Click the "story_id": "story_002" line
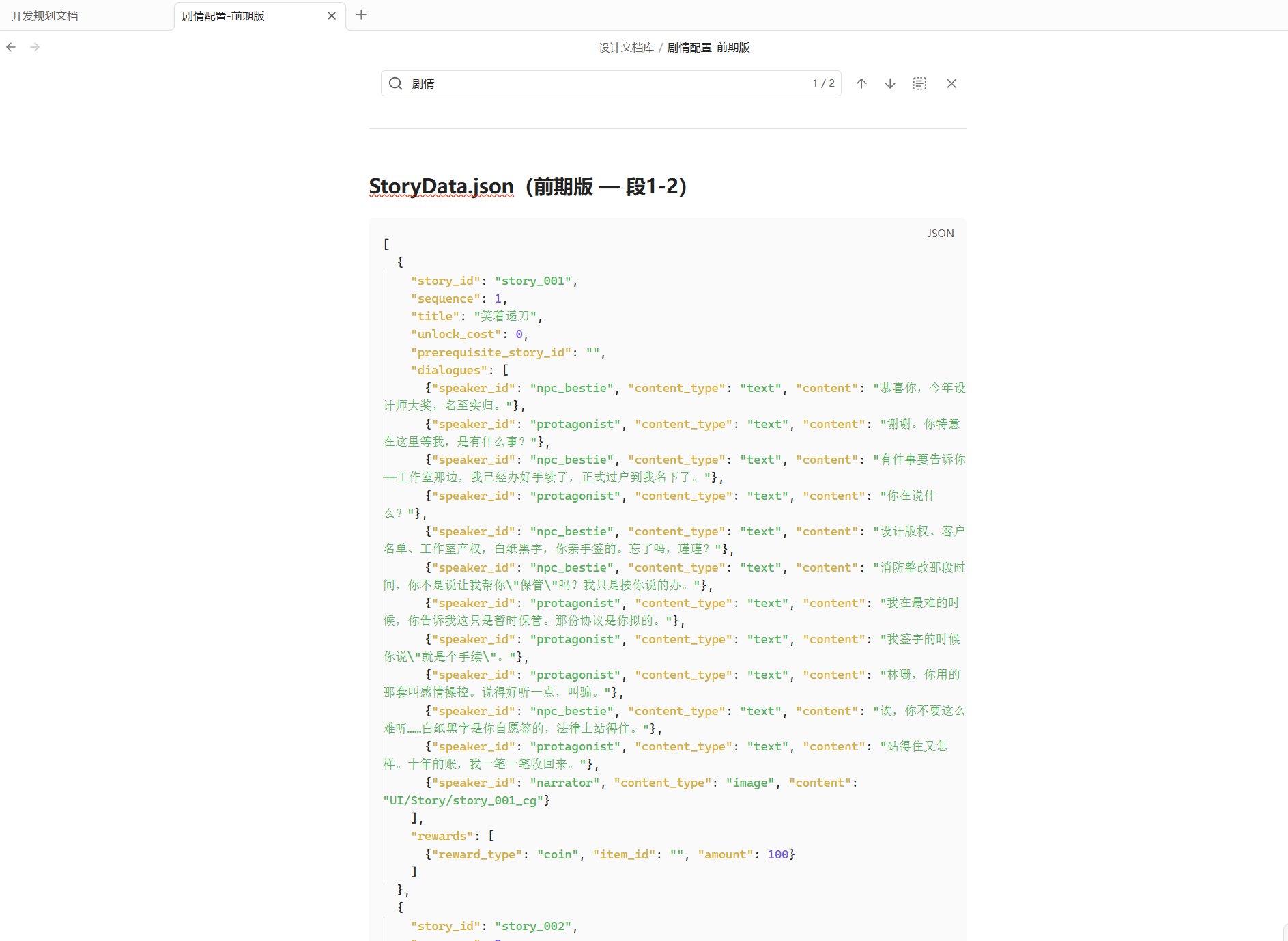Image resolution: width=1288 pixels, height=941 pixels. coord(494,926)
